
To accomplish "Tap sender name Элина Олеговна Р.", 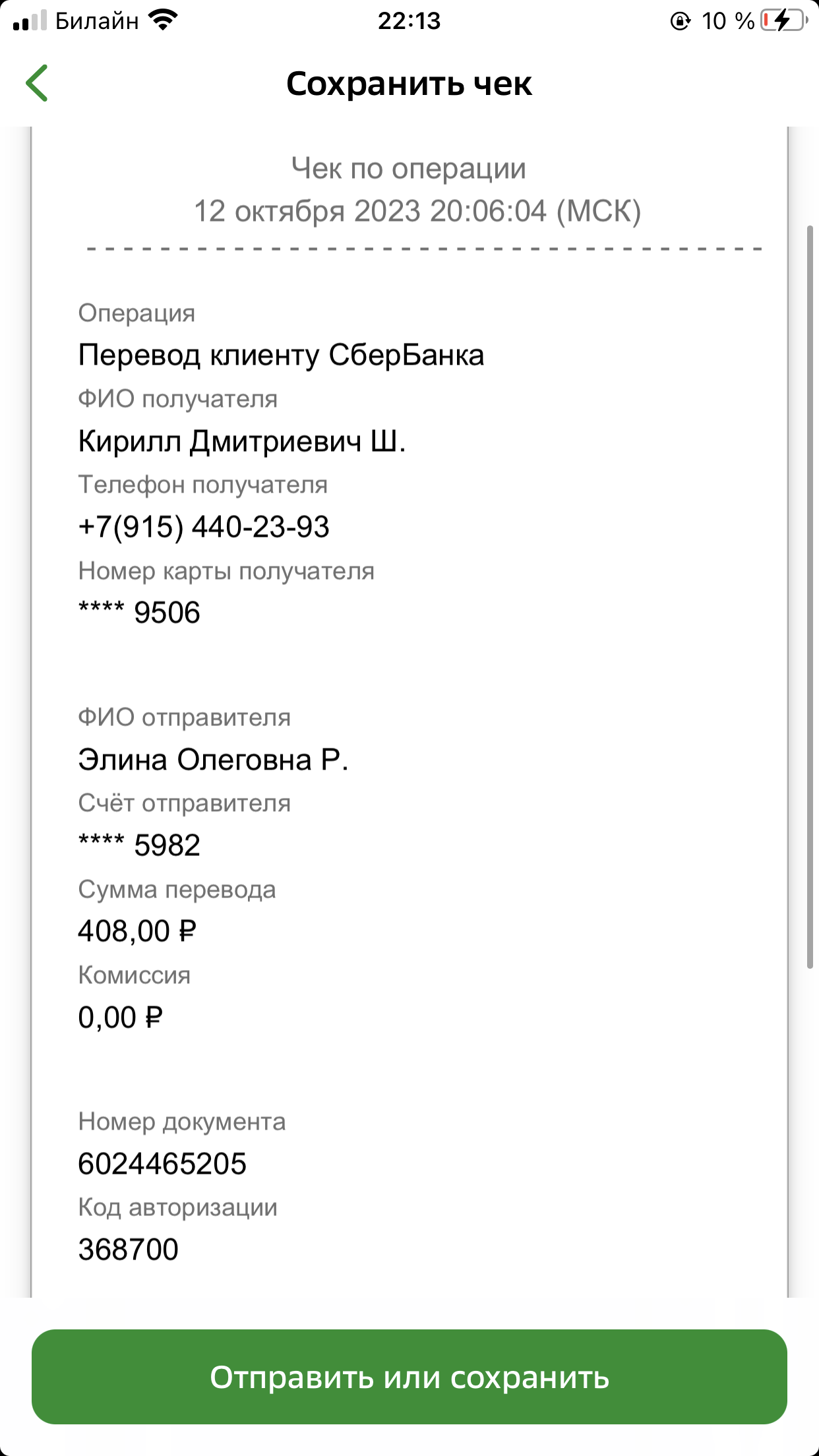I will pos(213,760).
